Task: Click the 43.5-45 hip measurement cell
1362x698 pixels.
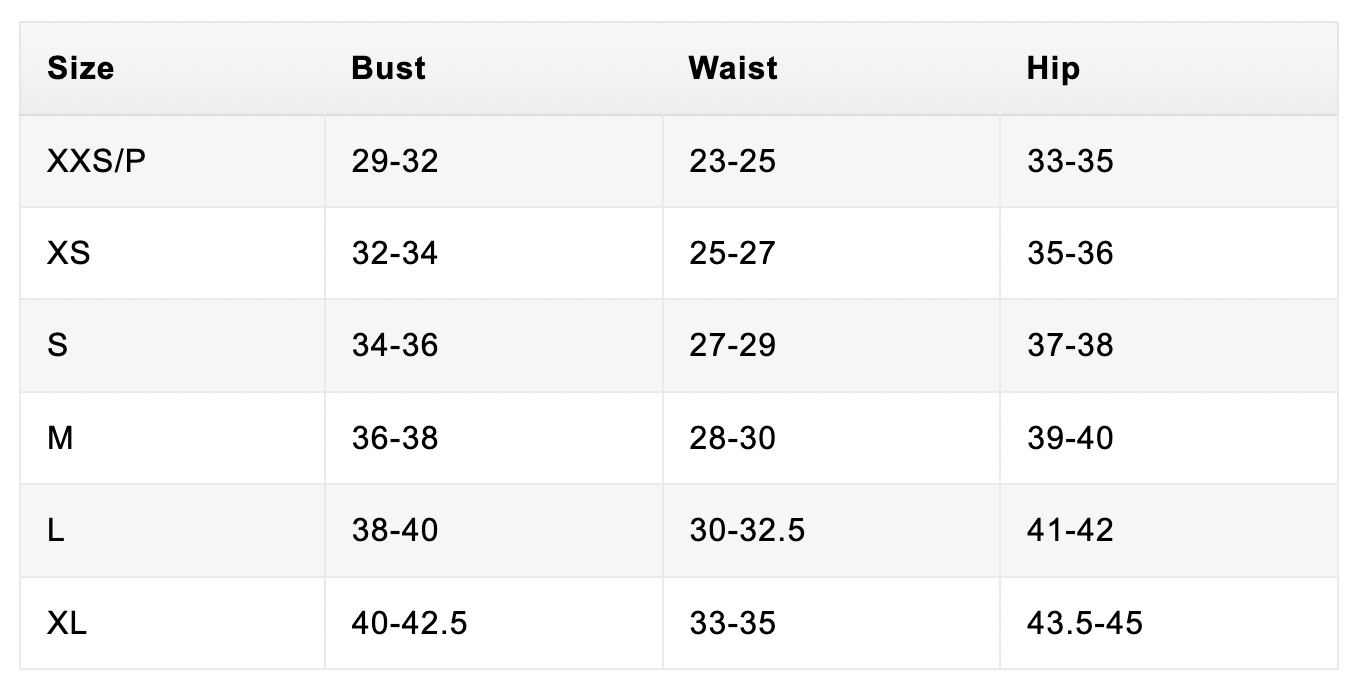Action: tap(1084, 623)
